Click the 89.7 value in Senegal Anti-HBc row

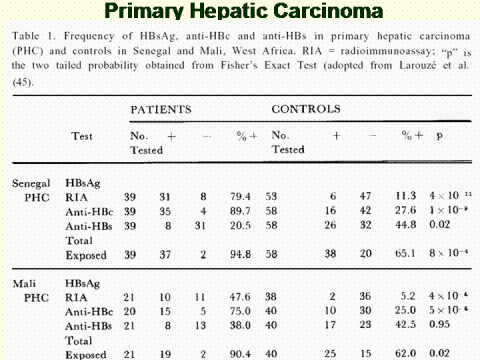click(x=240, y=211)
